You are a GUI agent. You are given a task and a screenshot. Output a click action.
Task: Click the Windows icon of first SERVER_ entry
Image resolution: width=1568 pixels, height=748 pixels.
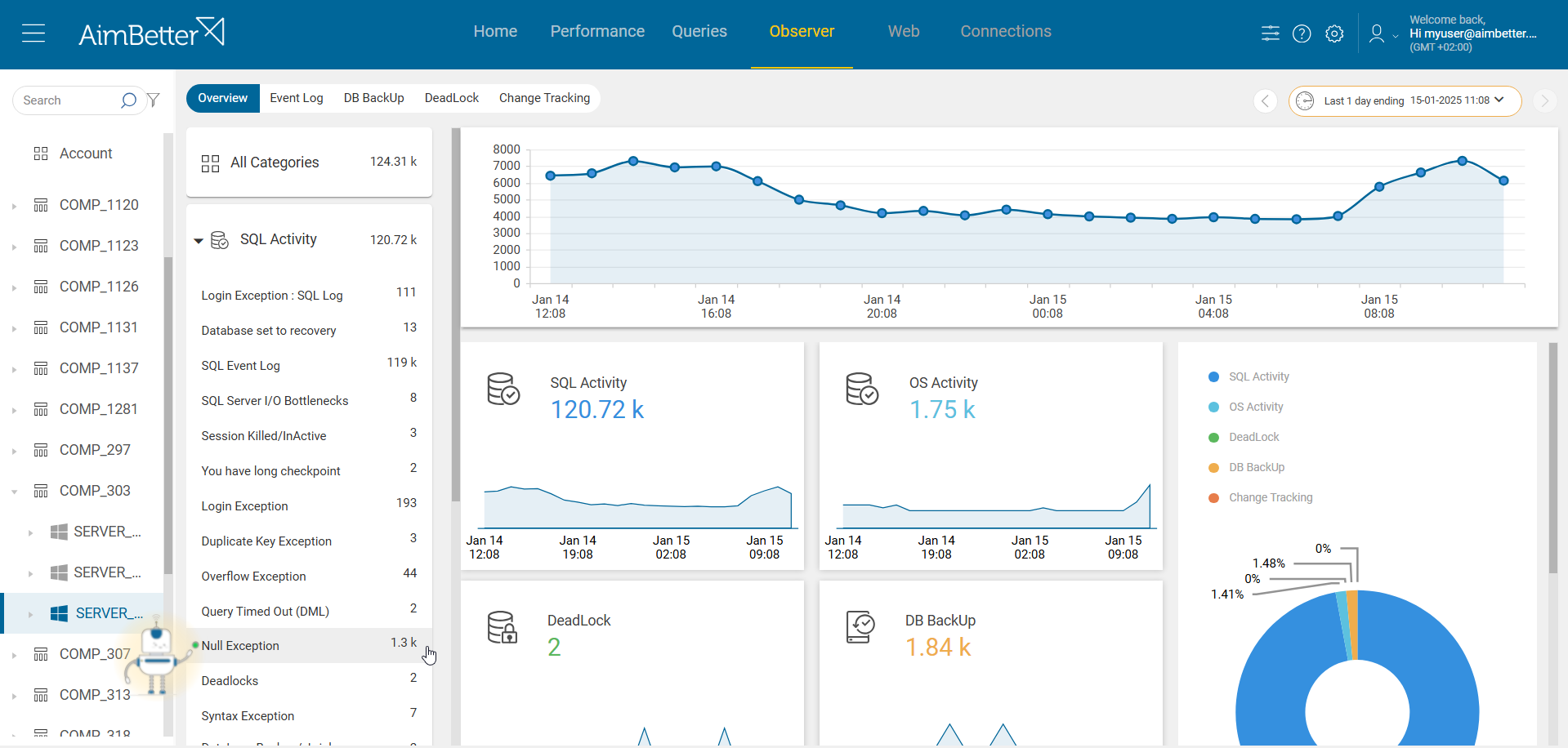click(x=59, y=532)
